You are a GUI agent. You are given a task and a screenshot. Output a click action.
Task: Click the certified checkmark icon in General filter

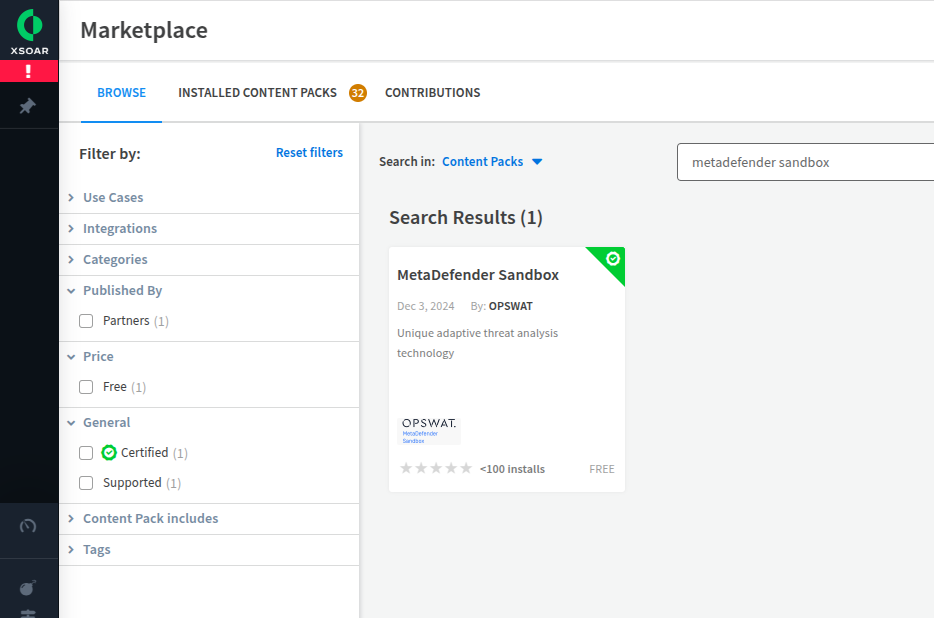click(x=108, y=453)
